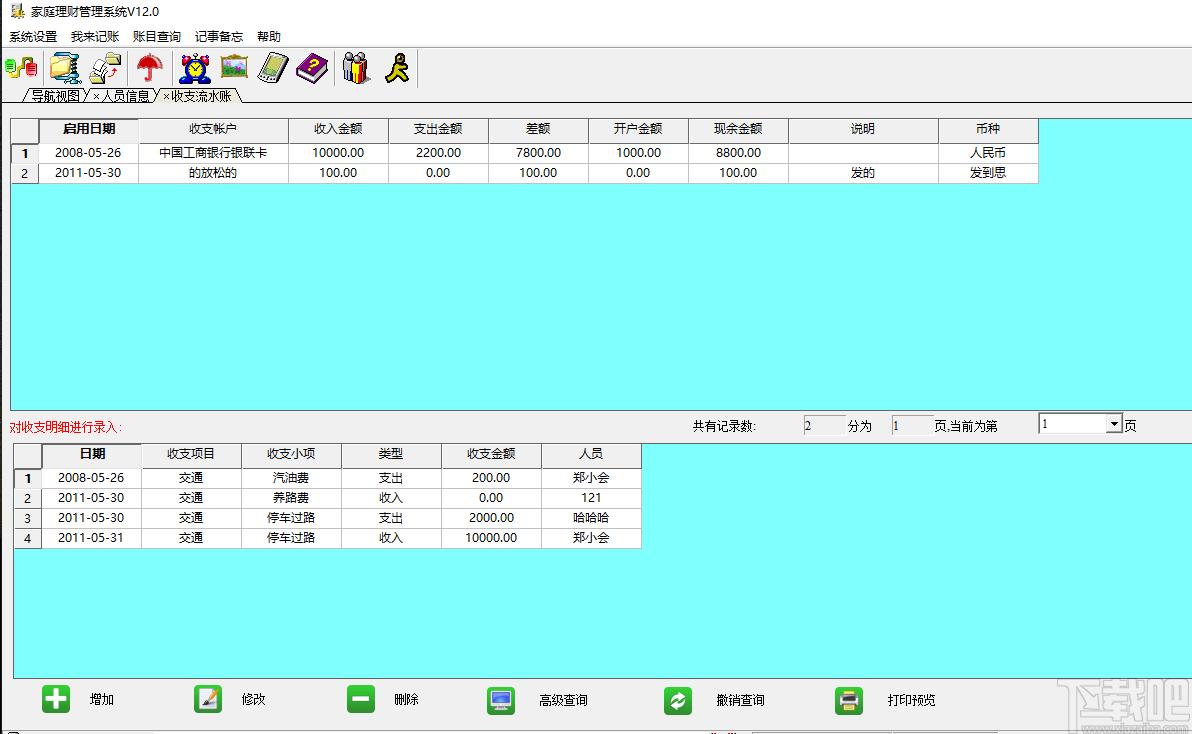Click the 删除 button label
The height and width of the screenshot is (734, 1192).
407,699
